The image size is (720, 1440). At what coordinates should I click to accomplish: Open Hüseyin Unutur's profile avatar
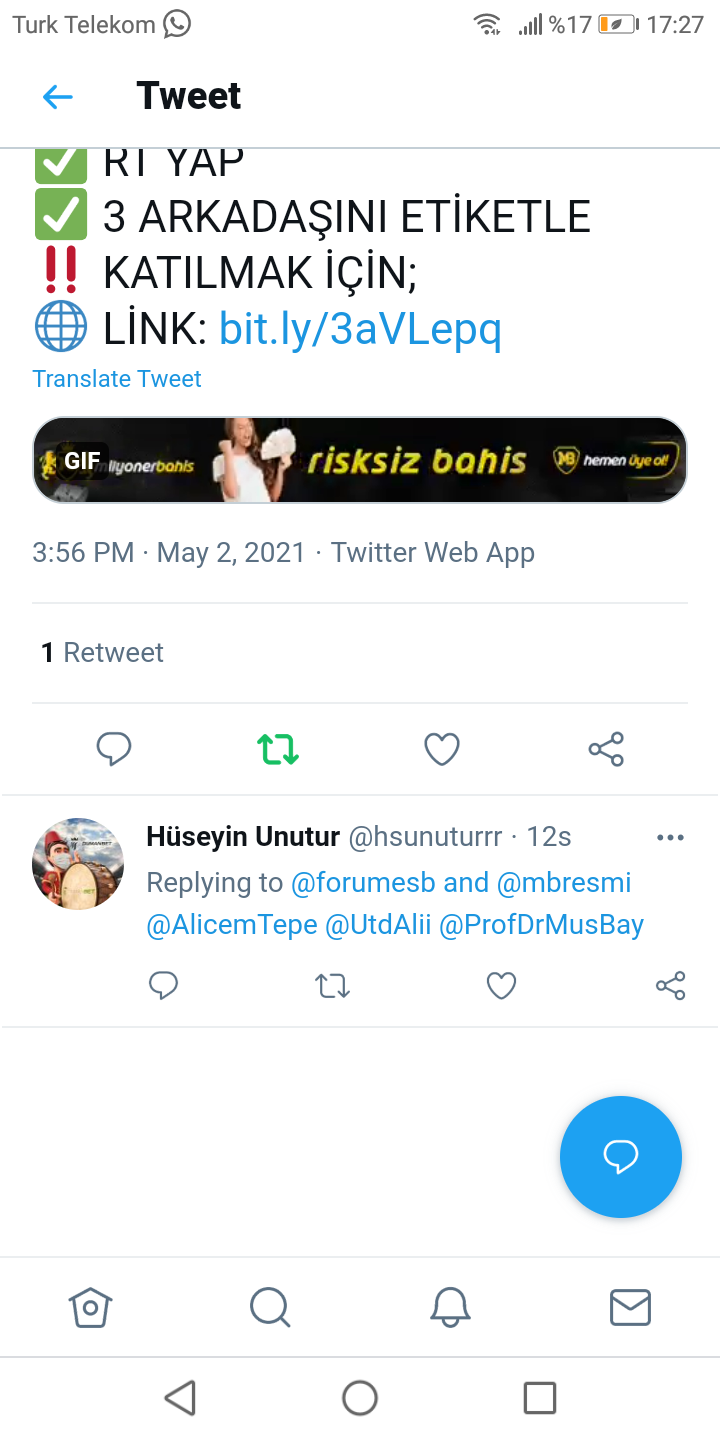[x=78, y=864]
